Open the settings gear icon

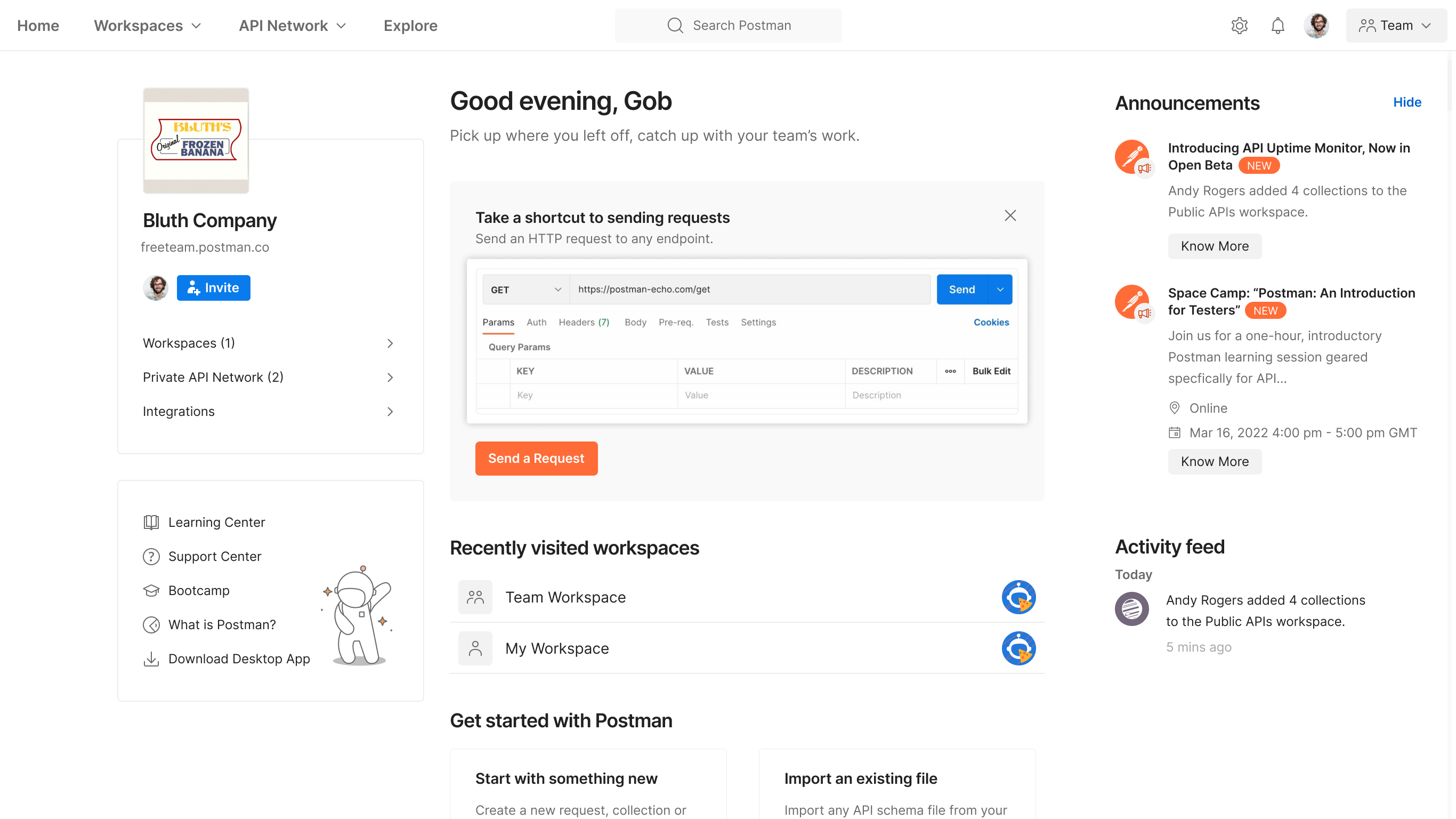tap(1239, 26)
